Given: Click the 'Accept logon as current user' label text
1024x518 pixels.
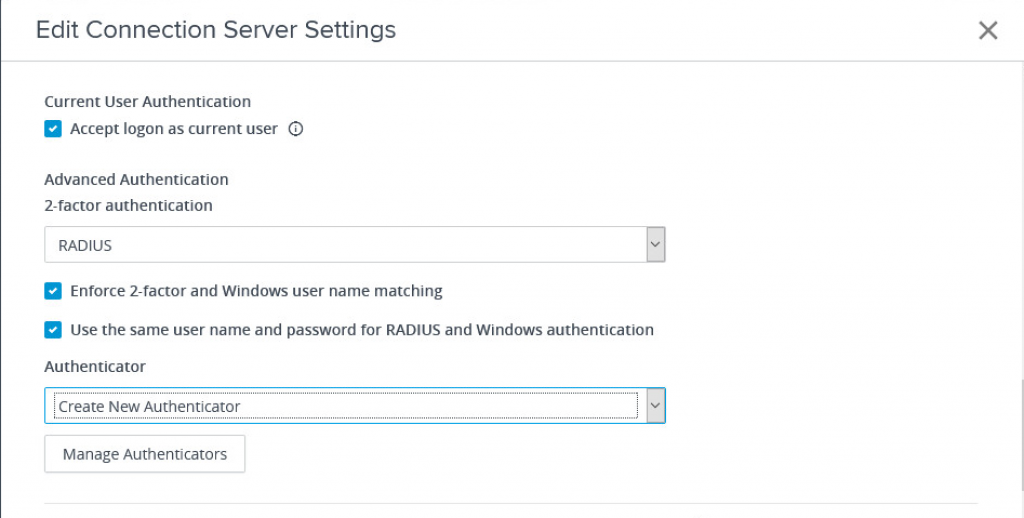Looking at the screenshot, I should coord(174,129).
